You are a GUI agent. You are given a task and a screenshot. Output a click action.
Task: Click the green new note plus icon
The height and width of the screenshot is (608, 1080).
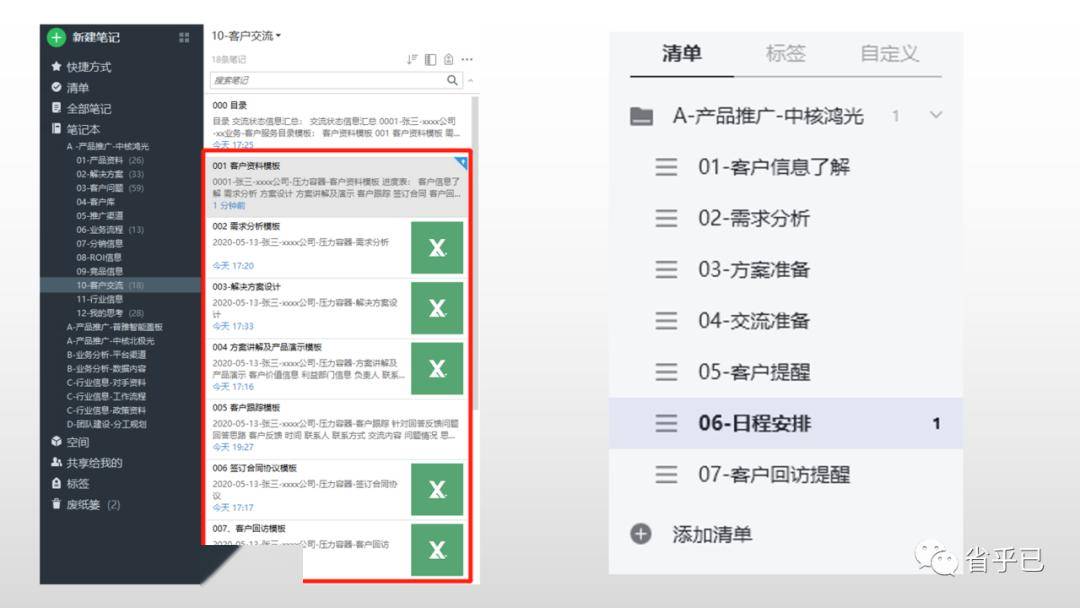point(56,37)
